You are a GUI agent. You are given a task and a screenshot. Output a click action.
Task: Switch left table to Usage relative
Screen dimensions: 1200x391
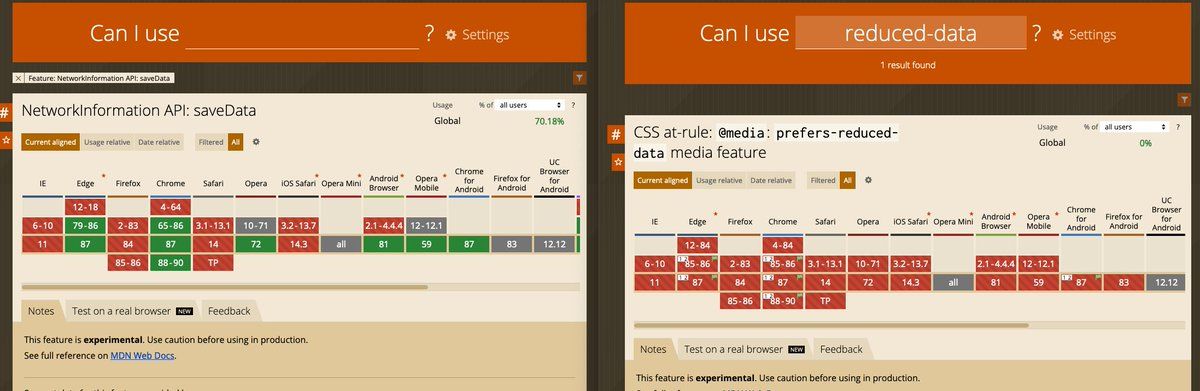(107, 142)
